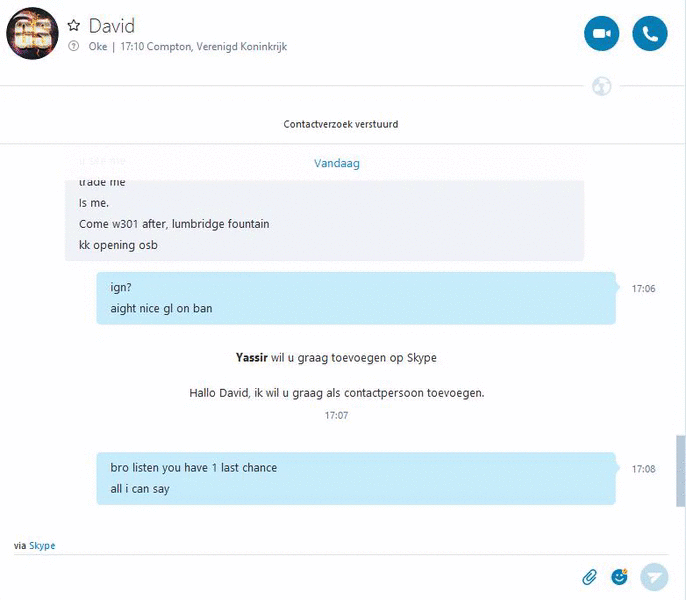
Task: Click the Yassir name in contact request
Action: [x=252, y=358]
